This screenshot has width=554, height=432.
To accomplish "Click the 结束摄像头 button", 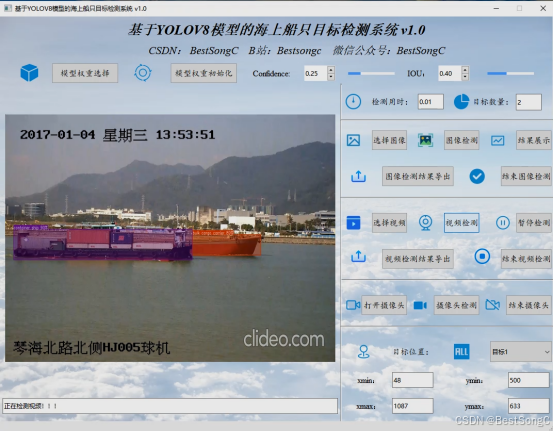I will tap(529, 305).
